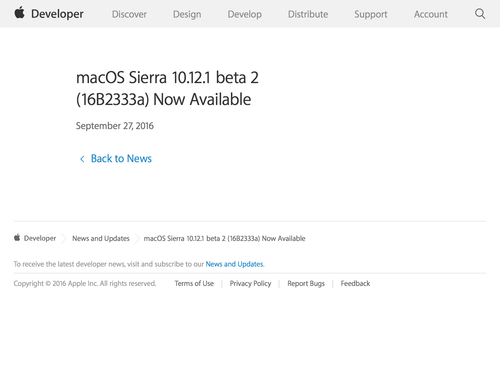
Task: Click the back chevron beside Back to News
Action: [82, 159]
